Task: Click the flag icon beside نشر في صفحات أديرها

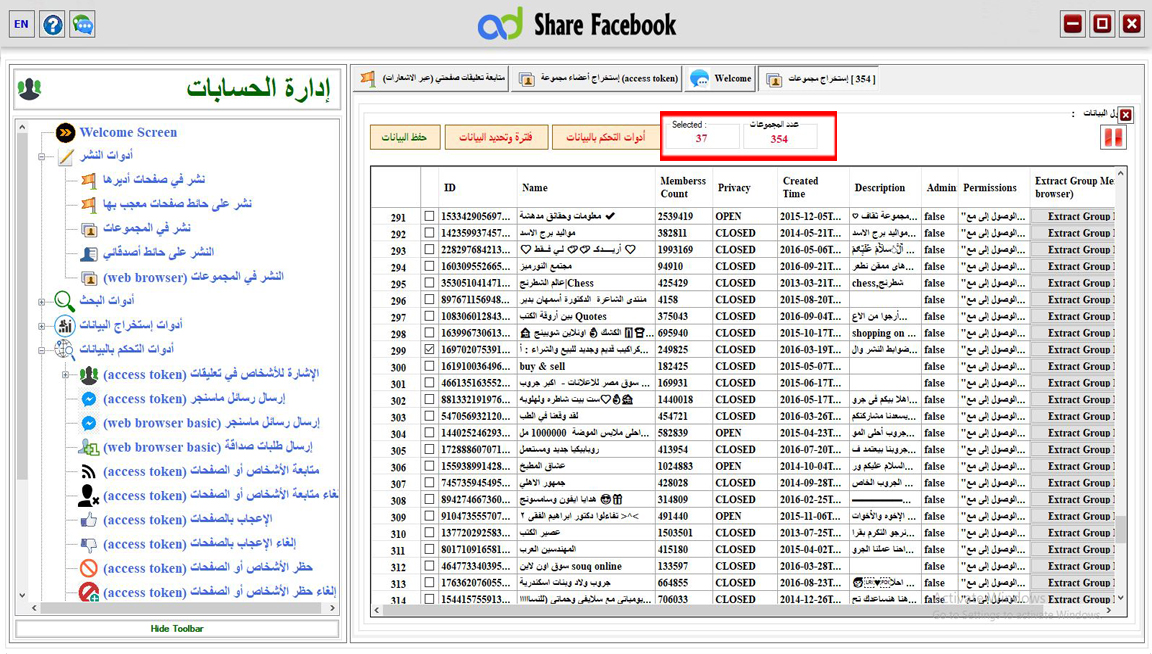Action: click(89, 180)
